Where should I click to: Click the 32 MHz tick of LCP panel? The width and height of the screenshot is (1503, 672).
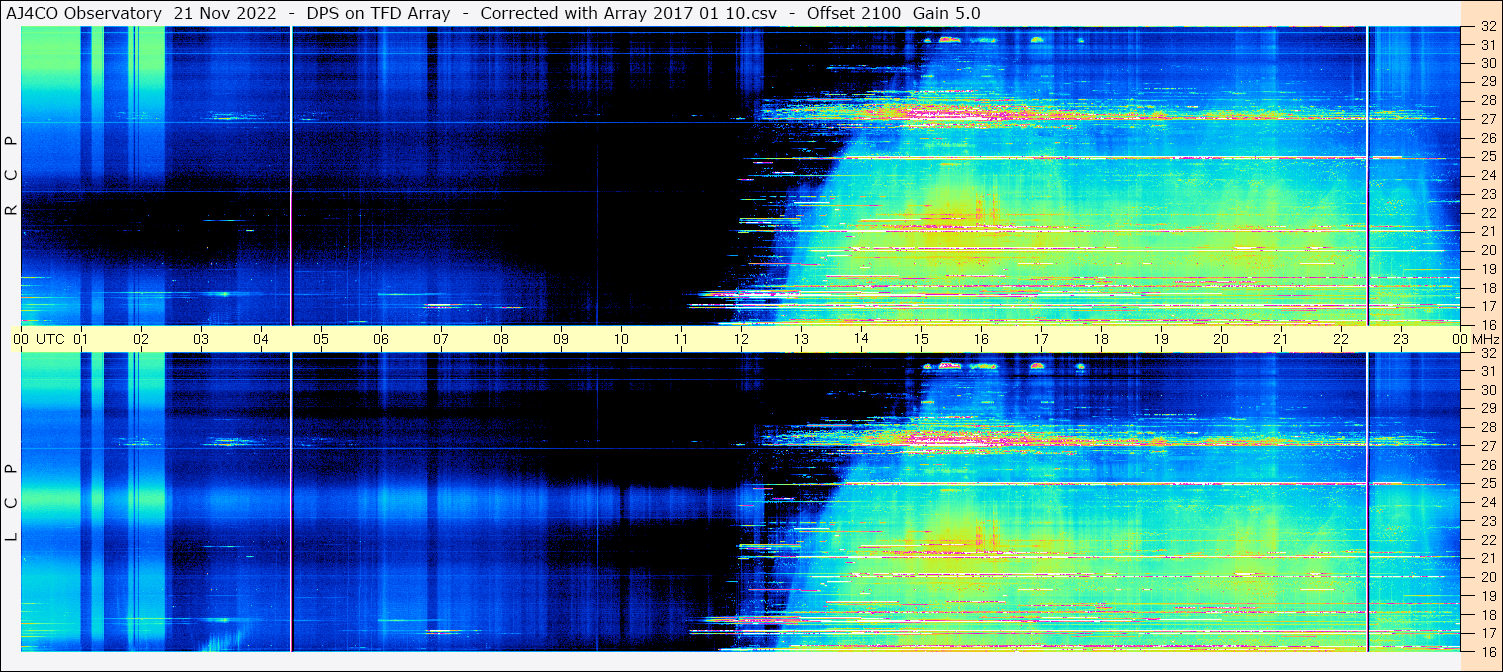click(x=1487, y=353)
